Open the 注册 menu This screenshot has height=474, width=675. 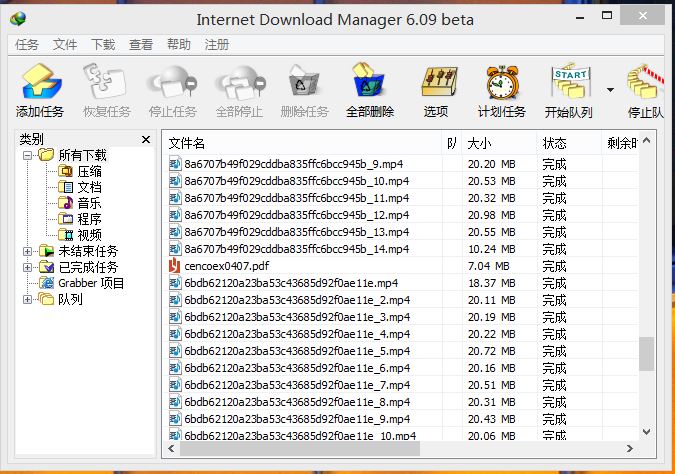[x=217, y=44]
